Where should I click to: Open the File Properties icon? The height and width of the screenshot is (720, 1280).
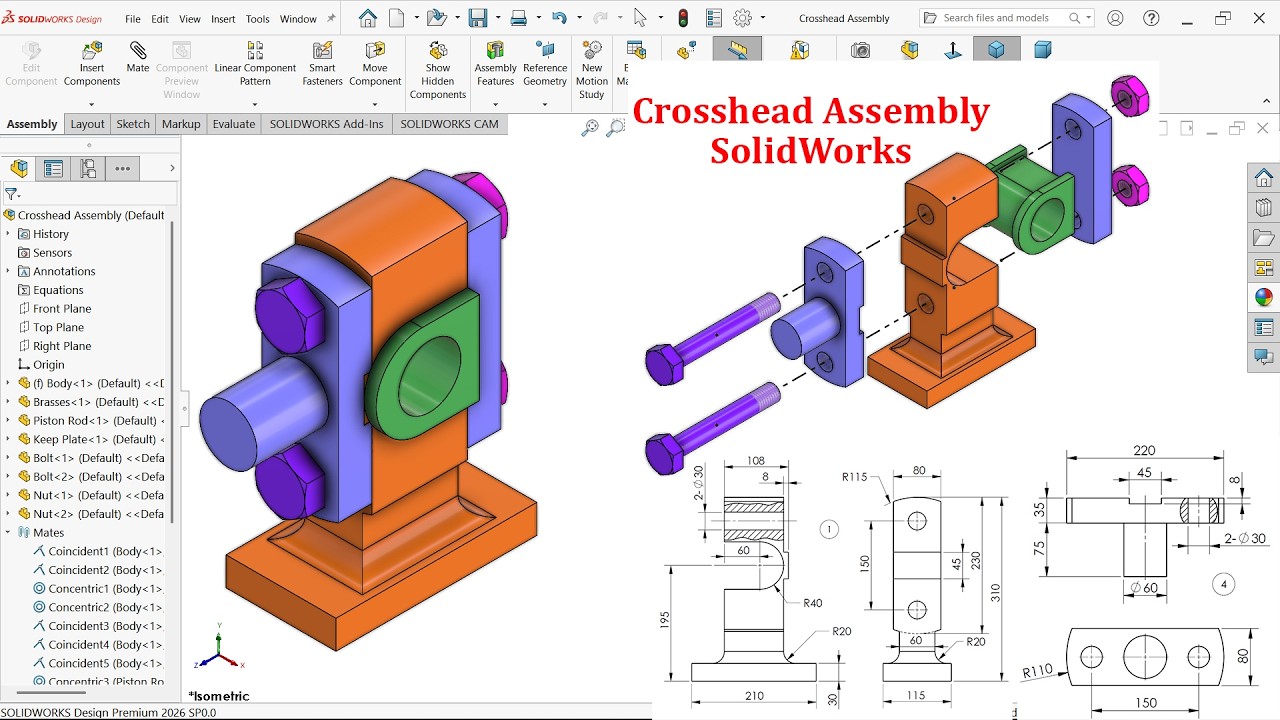(x=713, y=18)
